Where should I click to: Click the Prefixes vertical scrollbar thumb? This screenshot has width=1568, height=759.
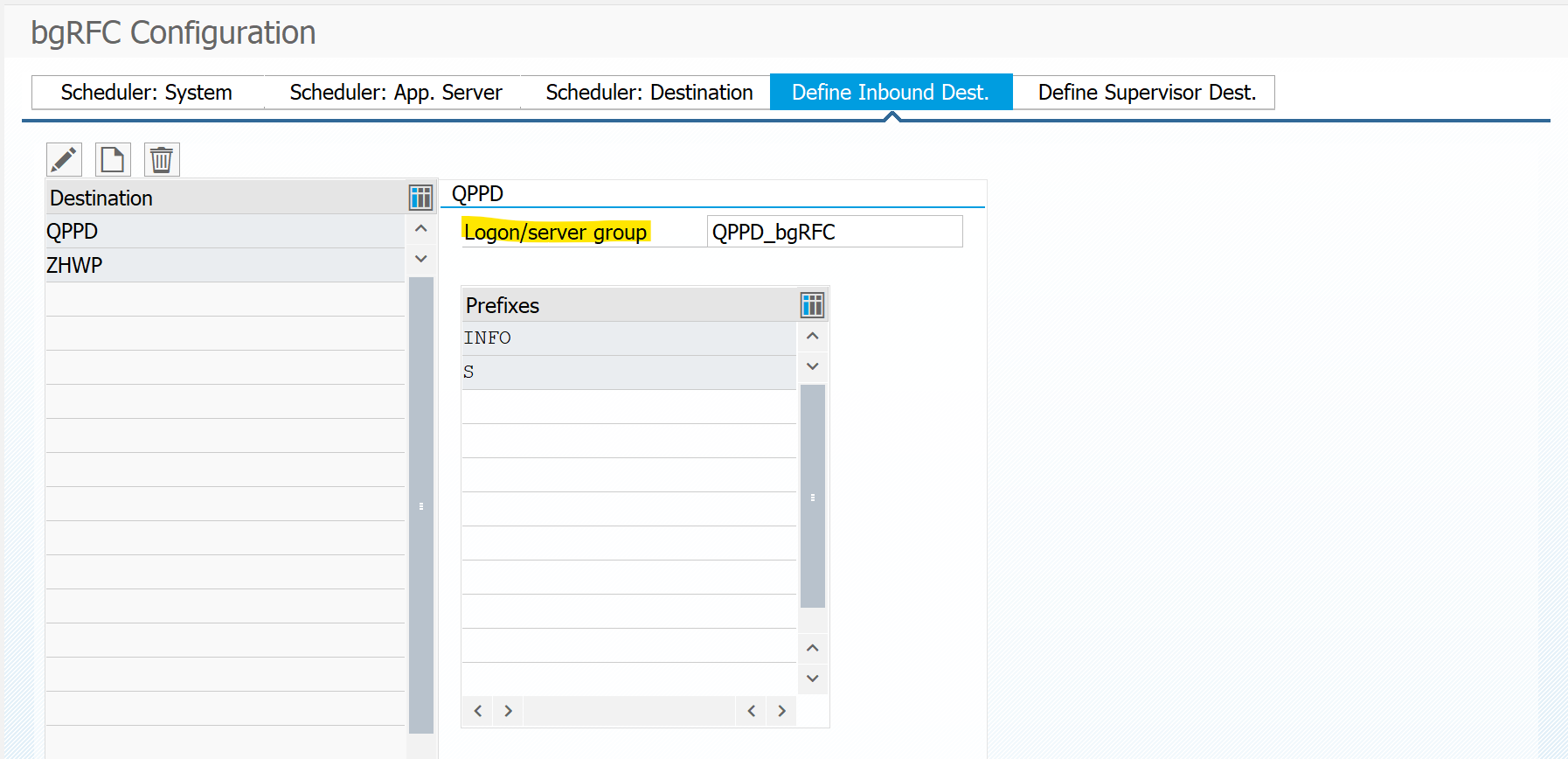813,496
